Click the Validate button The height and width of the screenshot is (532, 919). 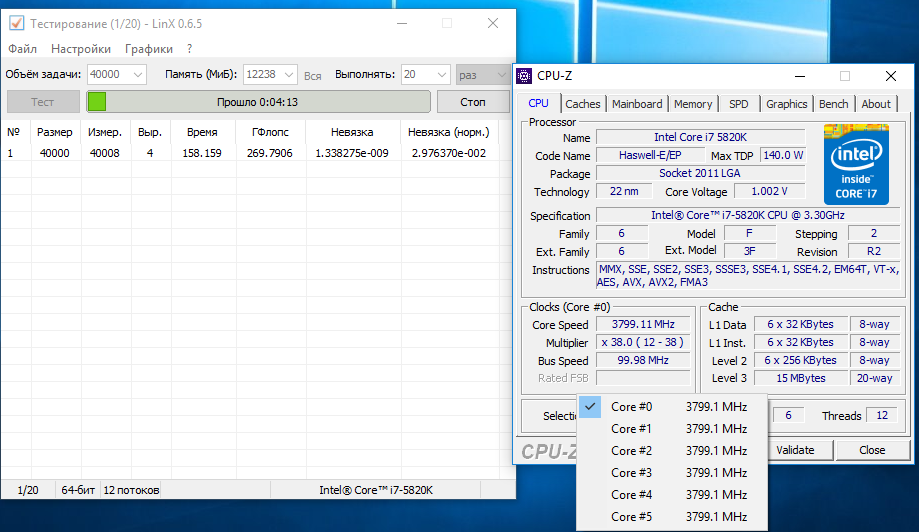795,450
